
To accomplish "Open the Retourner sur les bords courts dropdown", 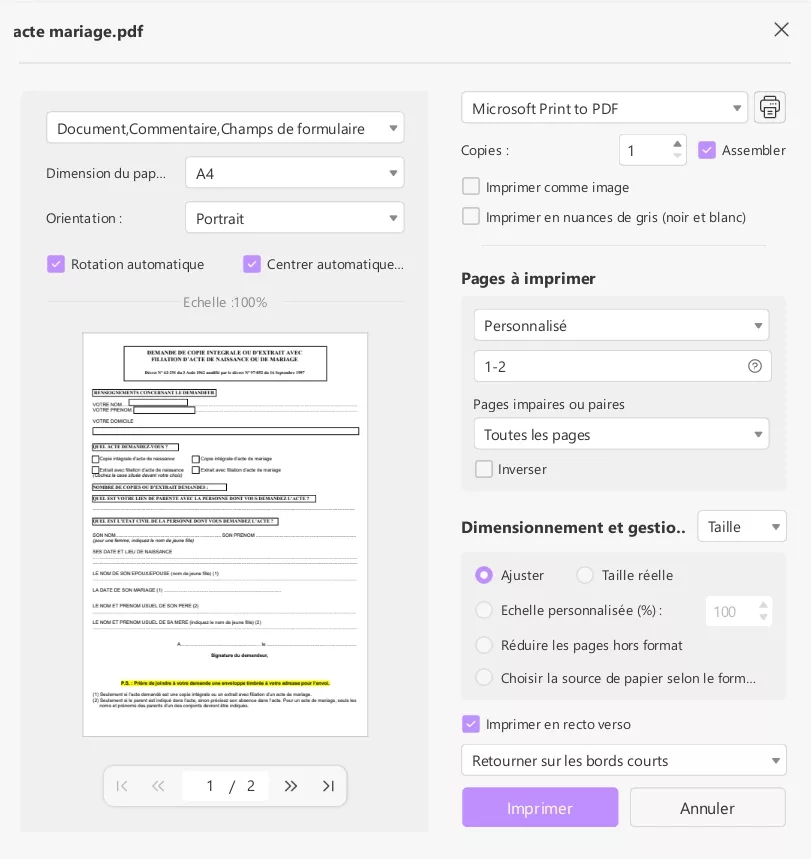I will pos(623,760).
